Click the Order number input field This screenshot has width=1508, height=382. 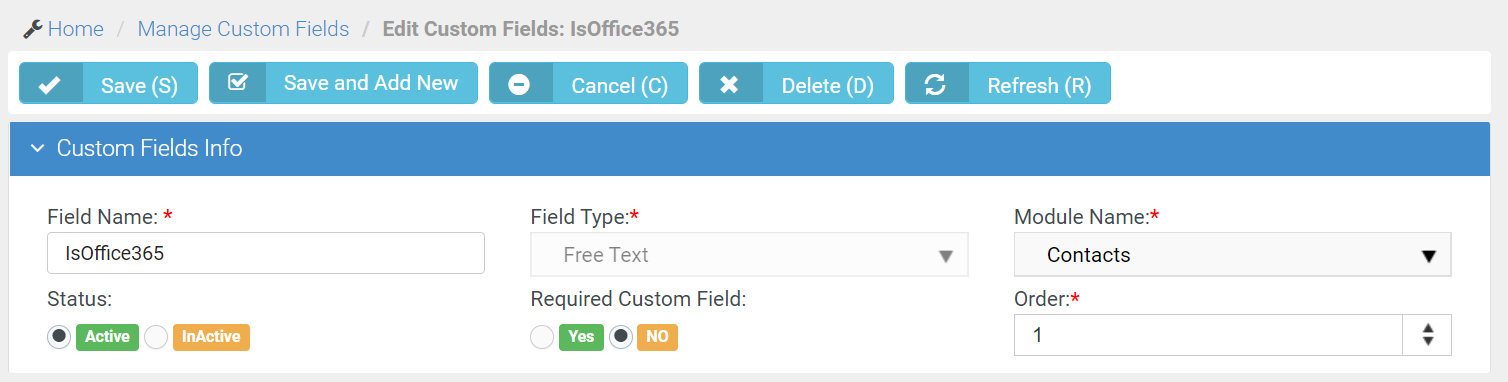[x=1209, y=336]
